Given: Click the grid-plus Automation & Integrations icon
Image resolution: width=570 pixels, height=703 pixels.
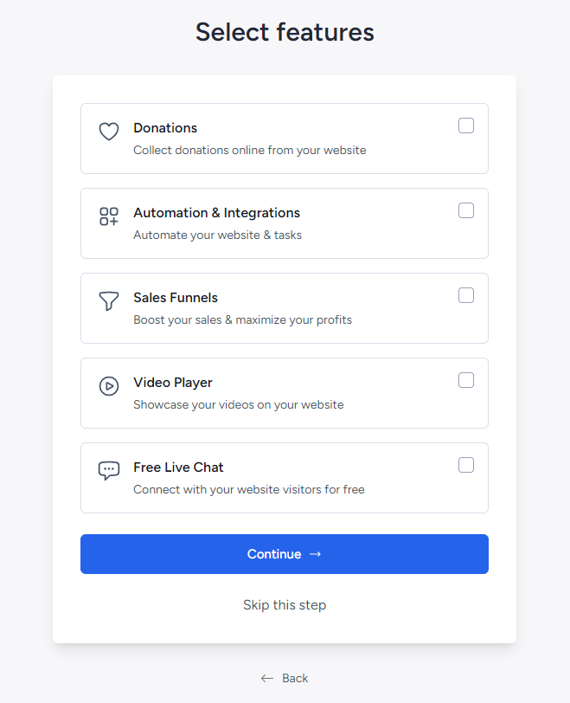Looking at the screenshot, I should [109, 217].
